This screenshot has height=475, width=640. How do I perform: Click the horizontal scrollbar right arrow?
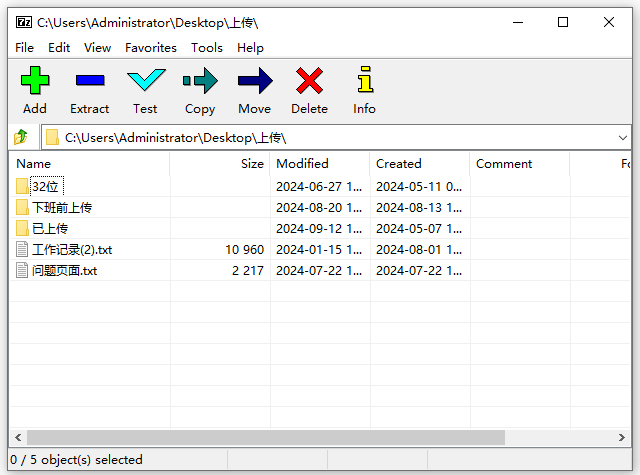point(622,437)
